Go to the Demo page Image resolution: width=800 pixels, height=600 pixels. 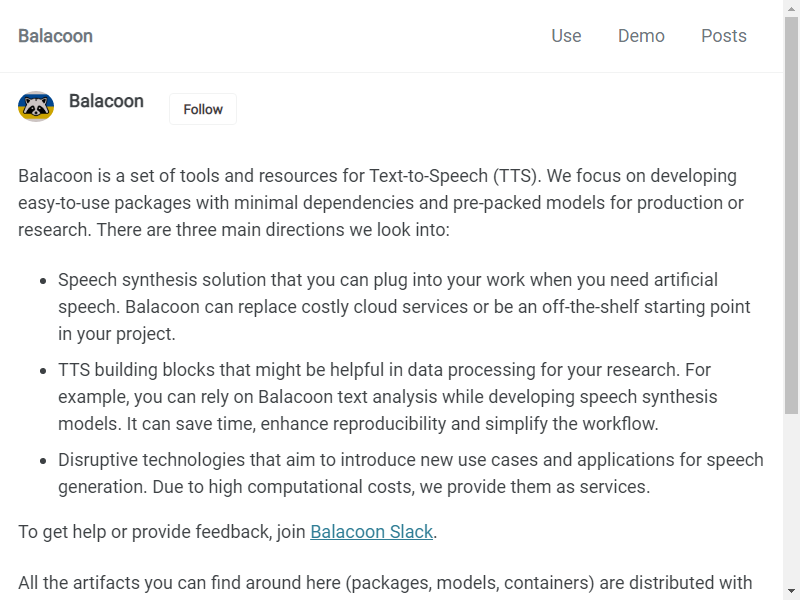click(x=641, y=36)
